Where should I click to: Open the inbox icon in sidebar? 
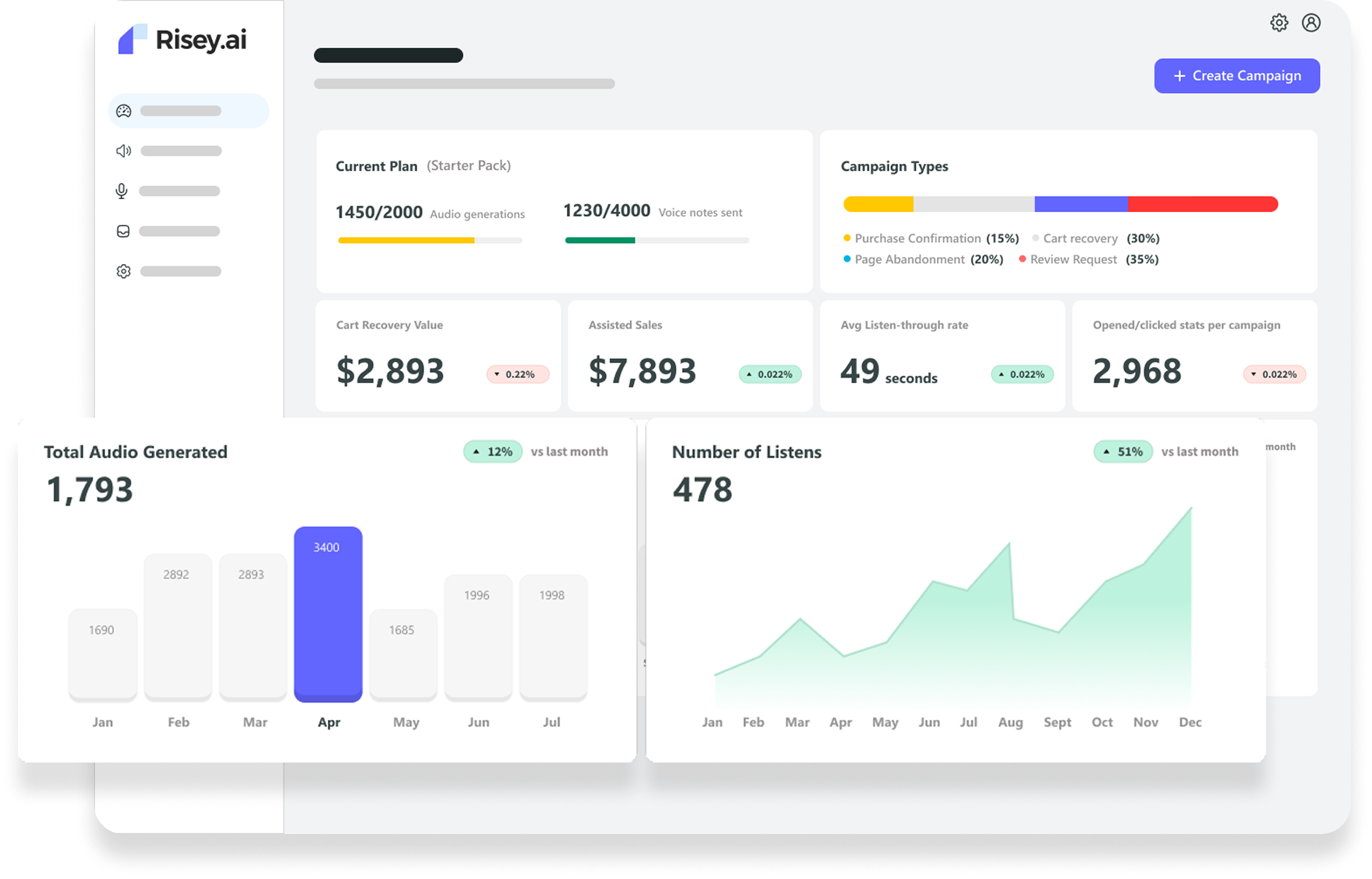123,231
